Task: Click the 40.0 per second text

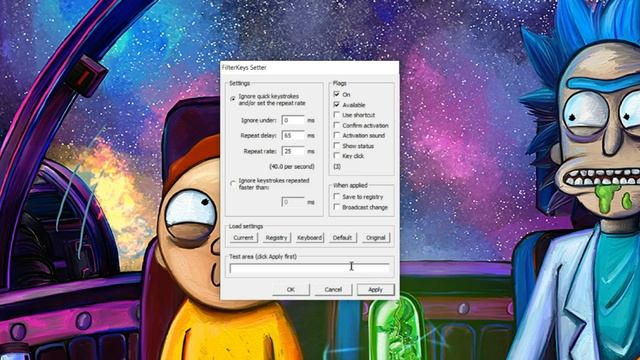Action: click(x=292, y=167)
